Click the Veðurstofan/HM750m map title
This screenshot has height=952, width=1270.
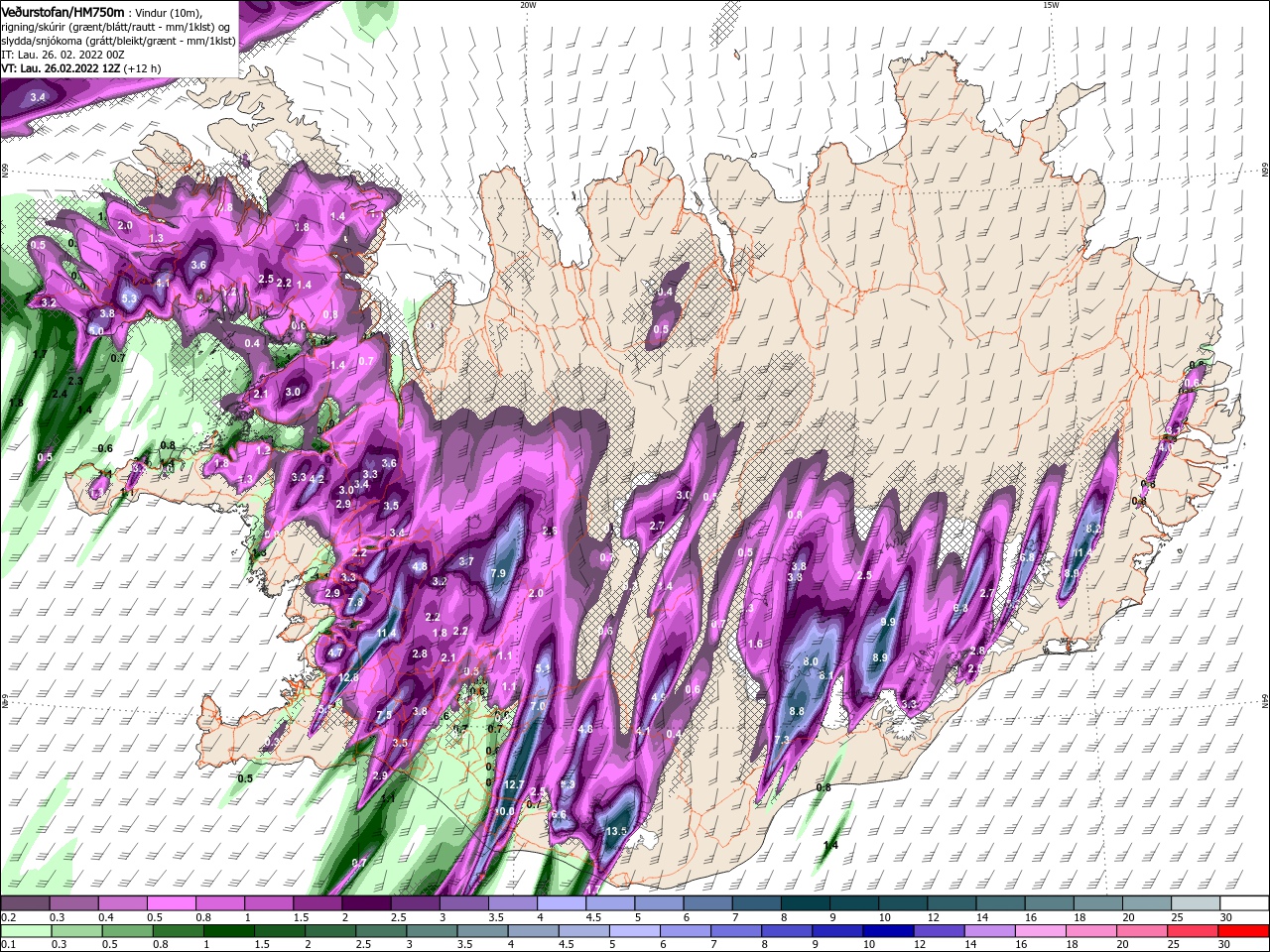click(x=63, y=12)
